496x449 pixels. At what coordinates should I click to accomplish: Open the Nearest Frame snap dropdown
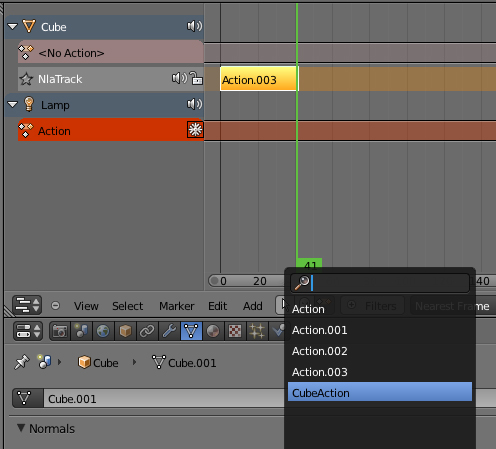coord(453,306)
